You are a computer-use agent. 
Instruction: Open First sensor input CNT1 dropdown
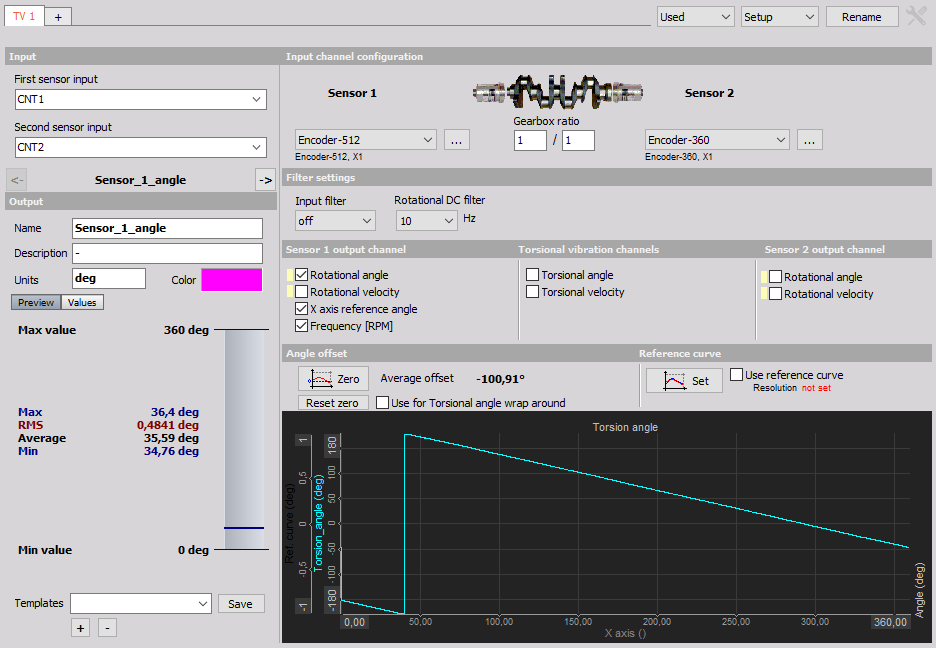(141, 100)
